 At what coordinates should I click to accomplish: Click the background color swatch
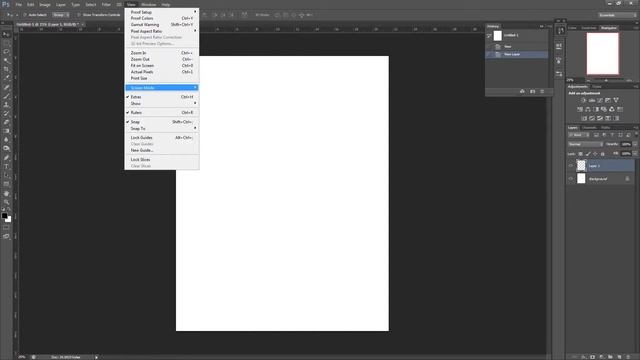click(x=9, y=220)
